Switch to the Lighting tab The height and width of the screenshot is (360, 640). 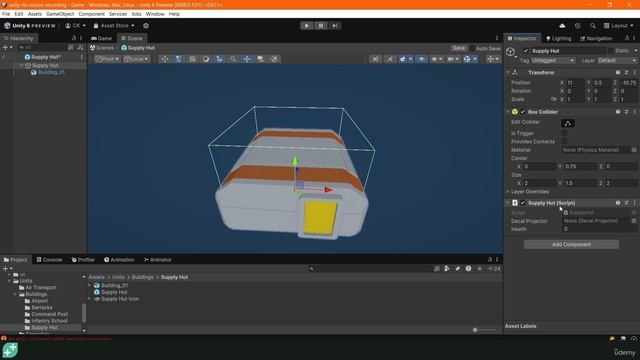click(559, 38)
